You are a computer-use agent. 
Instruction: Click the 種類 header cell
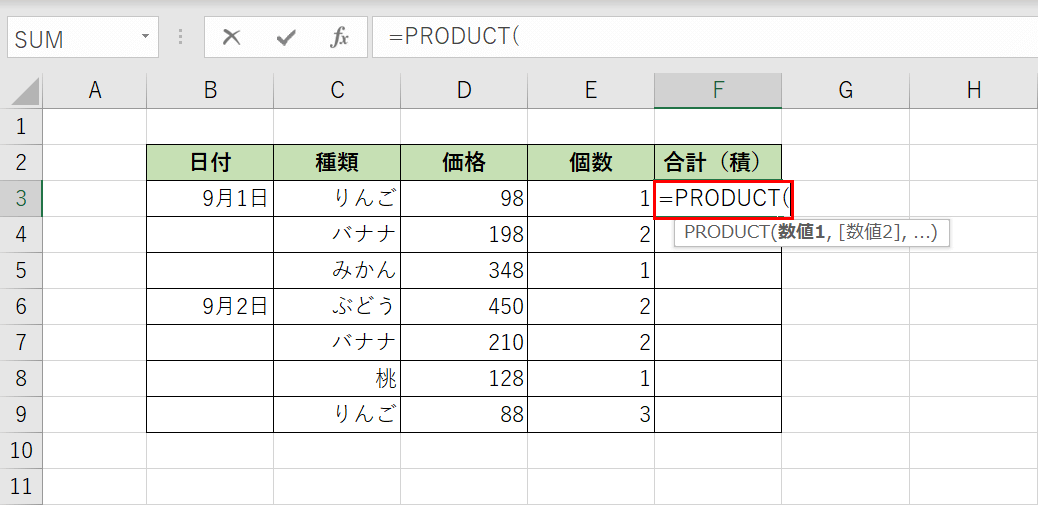[337, 162]
